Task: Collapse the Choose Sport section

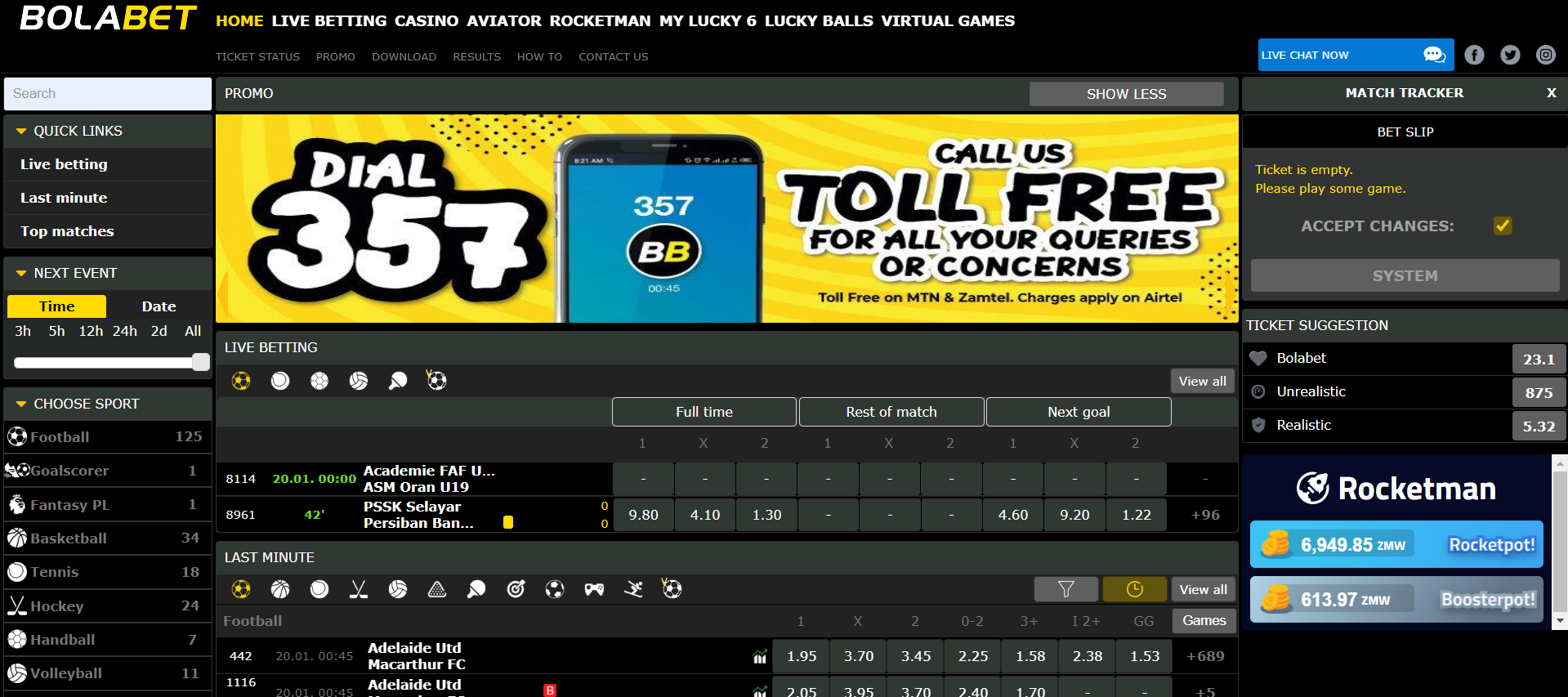Action: point(21,404)
